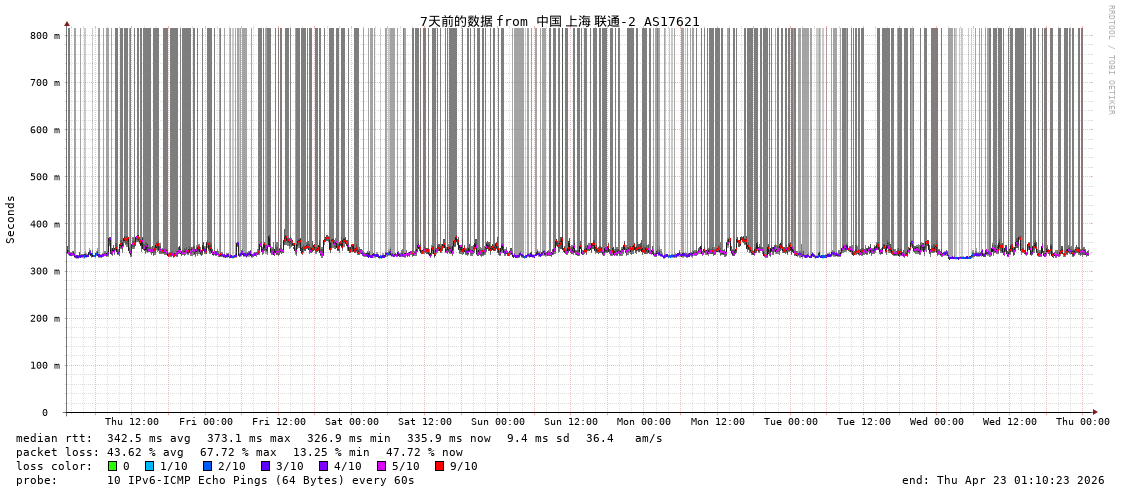
Task: Select the 4/10 loss purple swatch
Action: (x=323, y=466)
